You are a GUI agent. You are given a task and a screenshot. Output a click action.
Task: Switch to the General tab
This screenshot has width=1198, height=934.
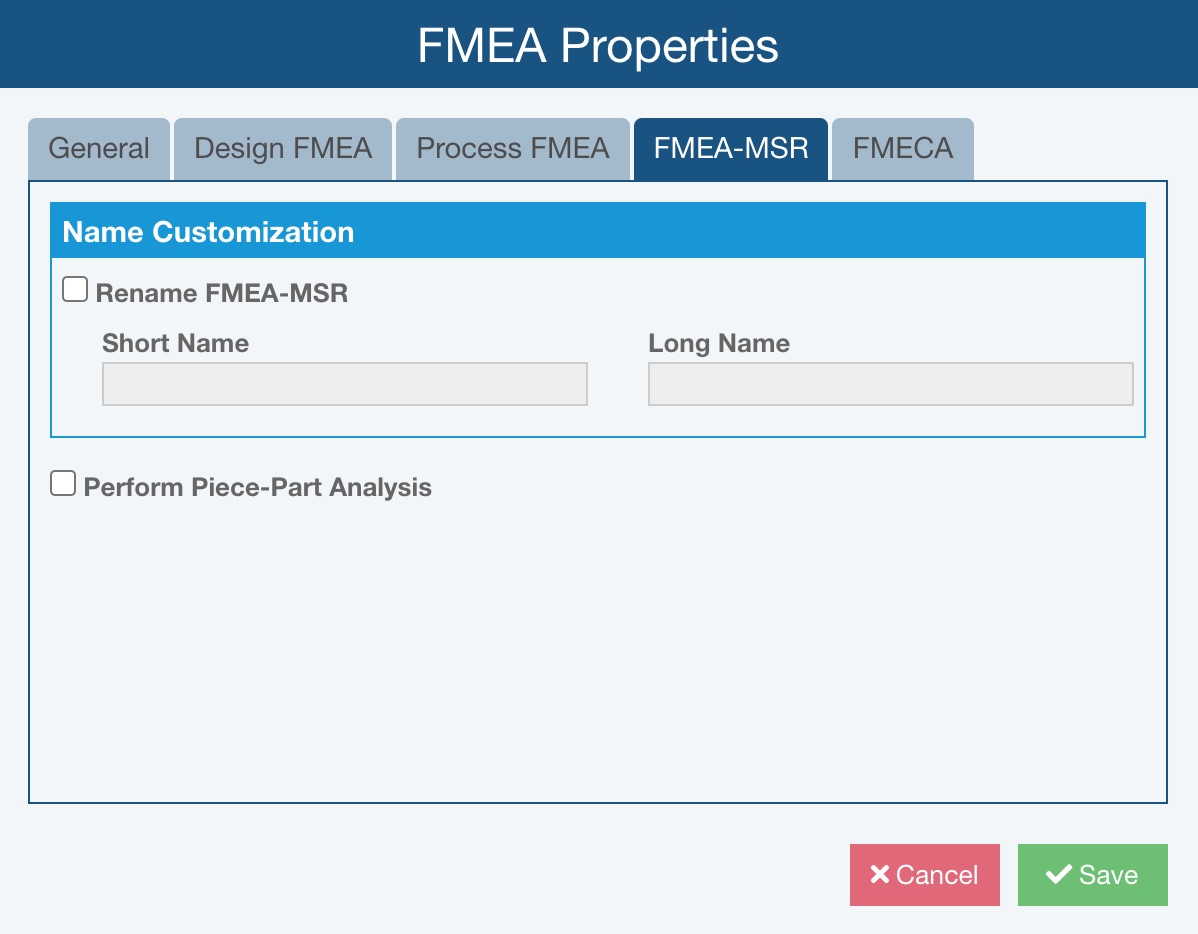click(98, 148)
